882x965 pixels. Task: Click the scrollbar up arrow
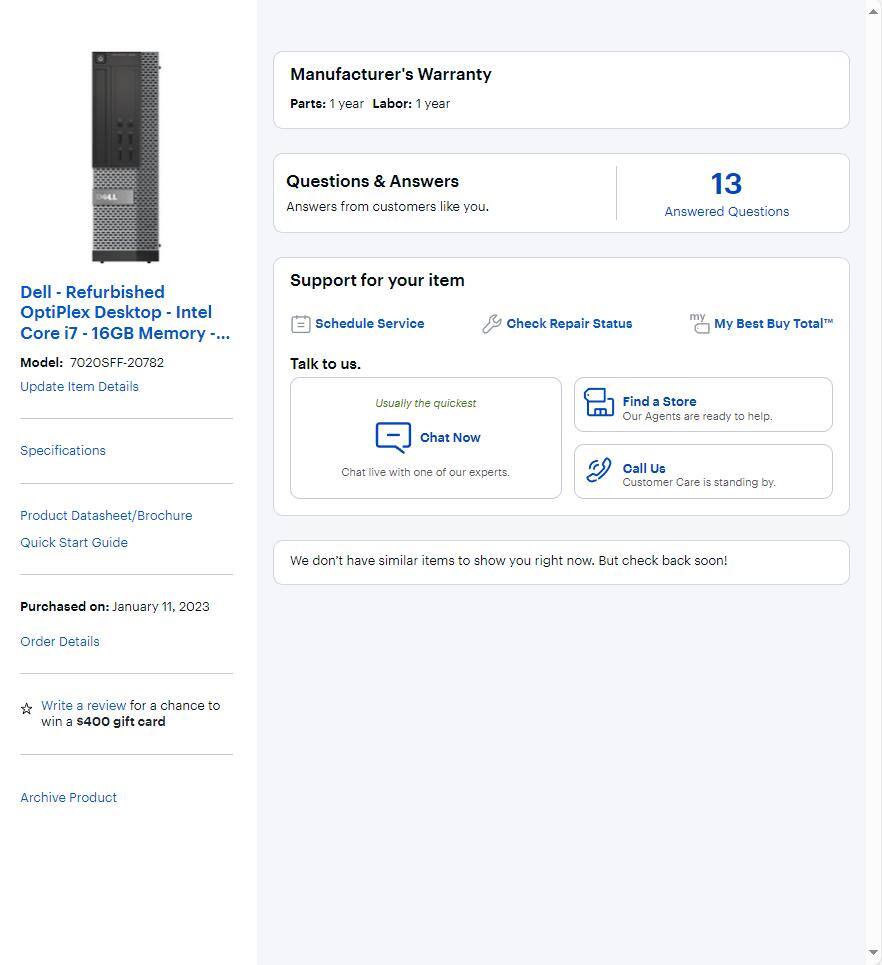pos(873,11)
